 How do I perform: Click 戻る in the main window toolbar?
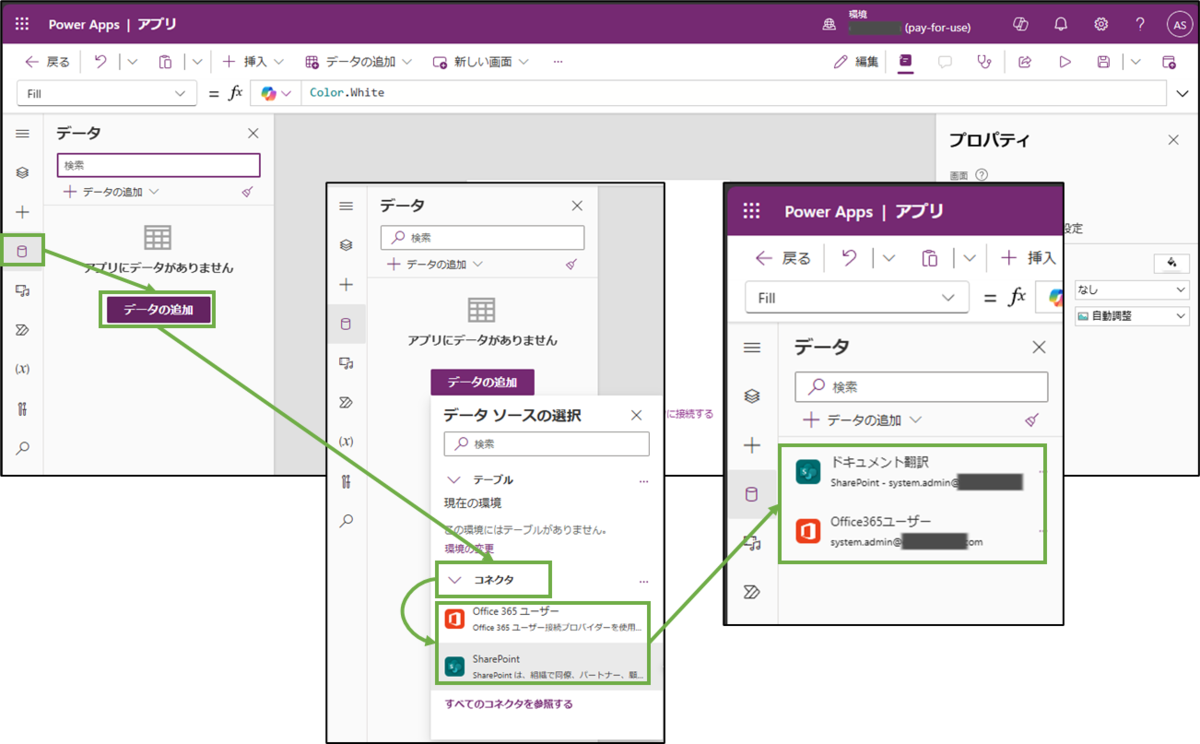pos(47,62)
